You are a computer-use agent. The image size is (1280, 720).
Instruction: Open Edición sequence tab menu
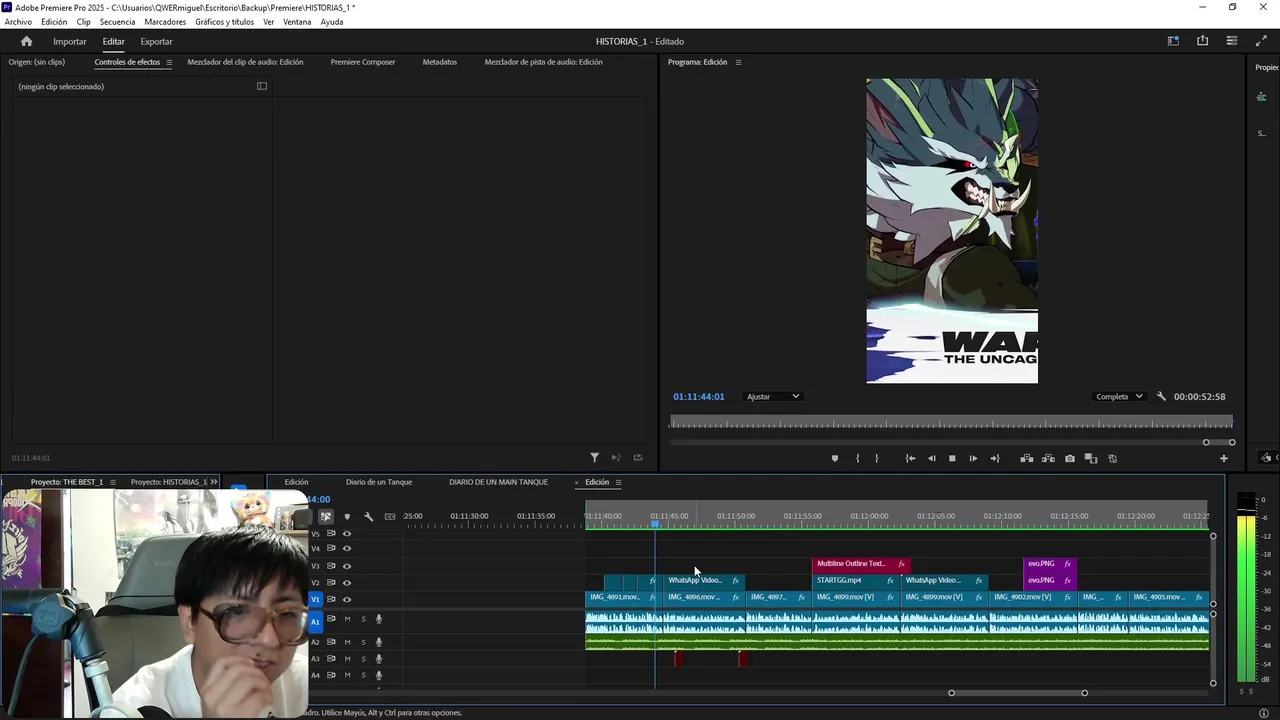[x=618, y=482]
